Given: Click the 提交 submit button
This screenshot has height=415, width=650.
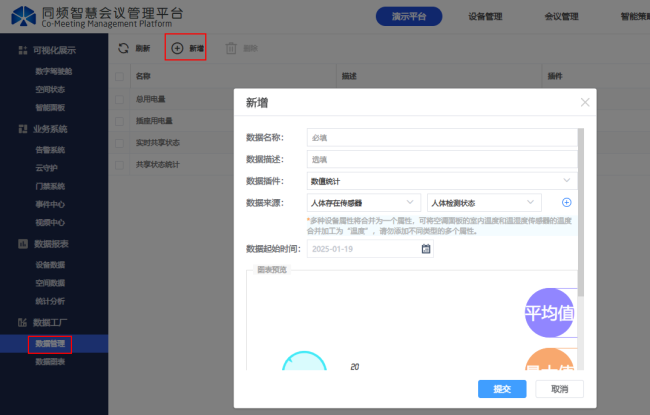Looking at the screenshot, I should [x=495, y=389].
